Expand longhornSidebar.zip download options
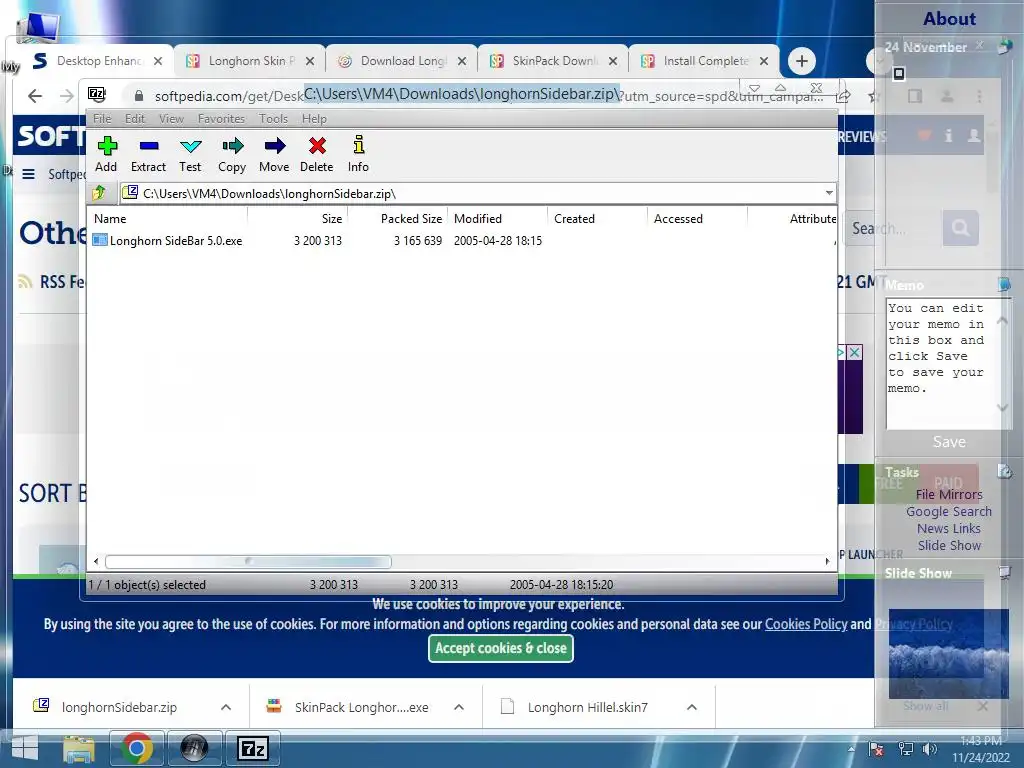1024x768 pixels. pyautogui.click(x=226, y=707)
